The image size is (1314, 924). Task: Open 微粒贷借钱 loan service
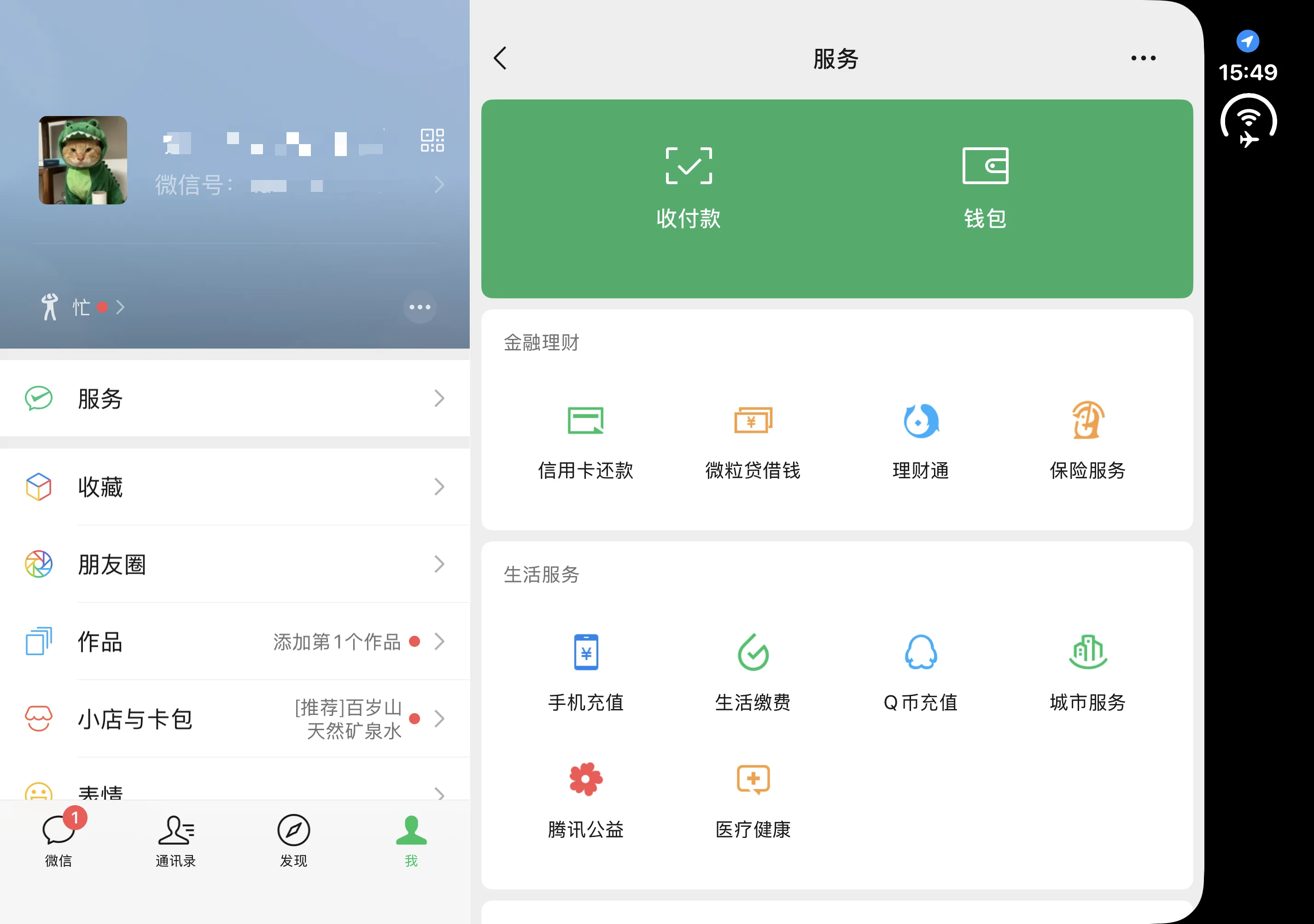pos(753,443)
